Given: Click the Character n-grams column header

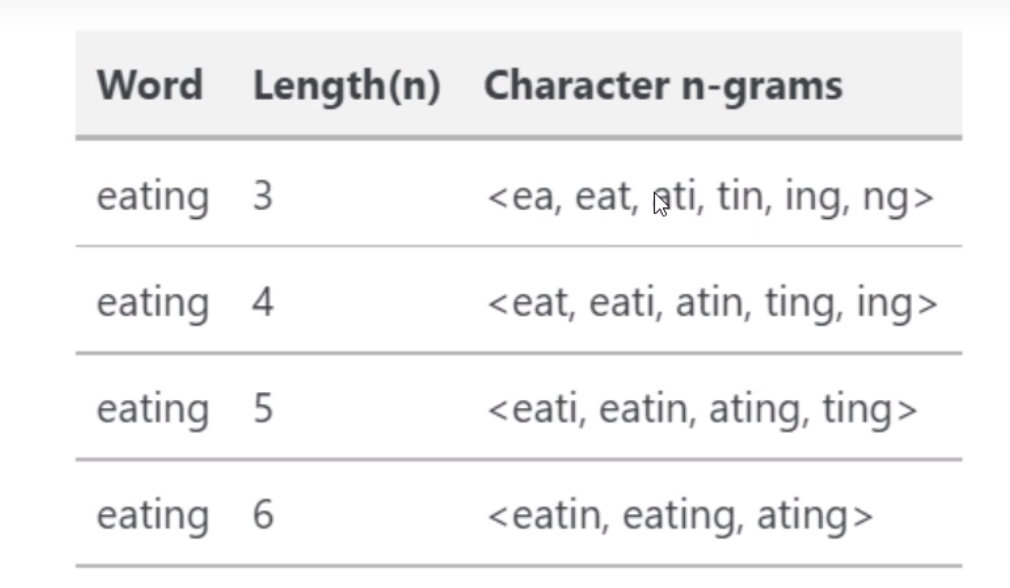Looking at the screenshot, I should [662, 86].
